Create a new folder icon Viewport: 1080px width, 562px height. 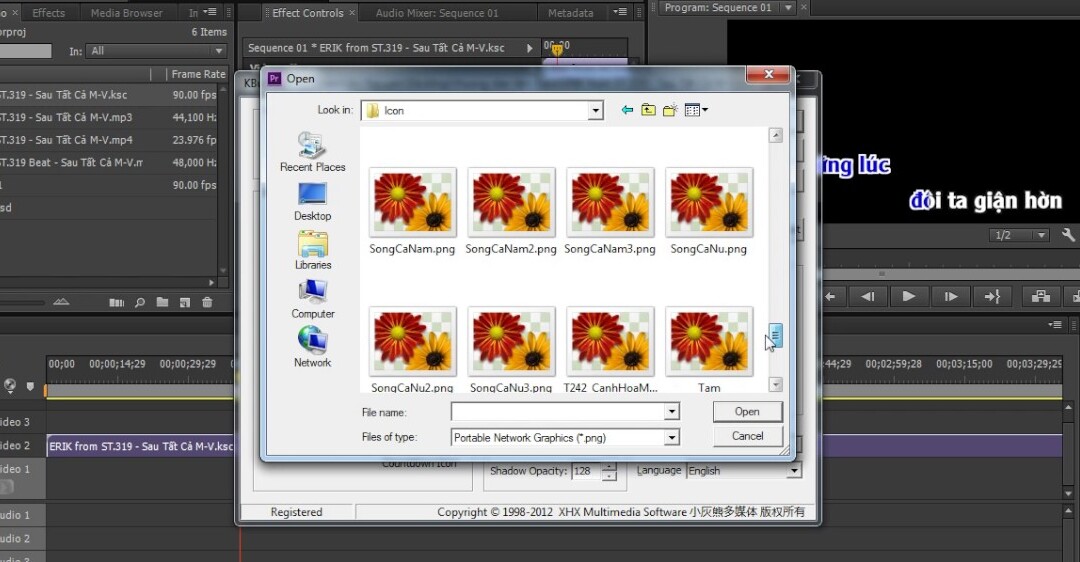point(670,110)
